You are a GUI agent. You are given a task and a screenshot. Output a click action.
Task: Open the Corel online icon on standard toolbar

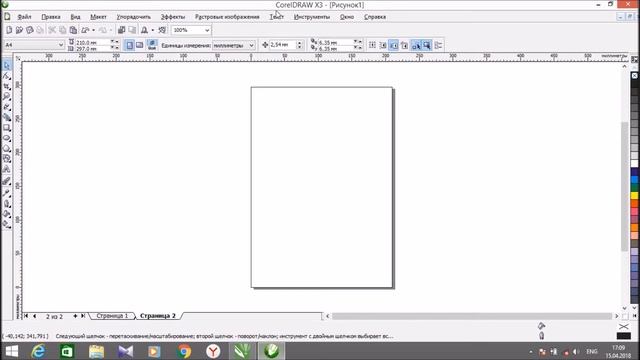pos(162,30)
